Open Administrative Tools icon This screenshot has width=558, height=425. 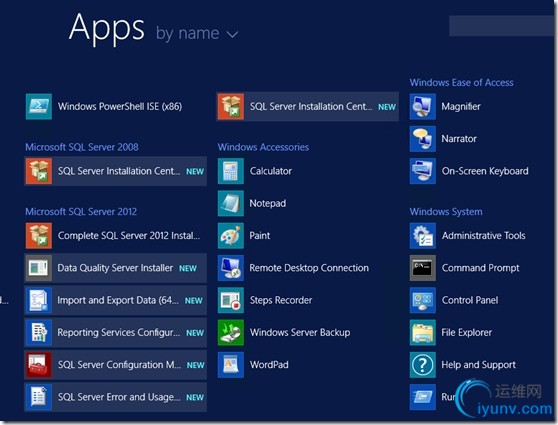click(423, 236)
